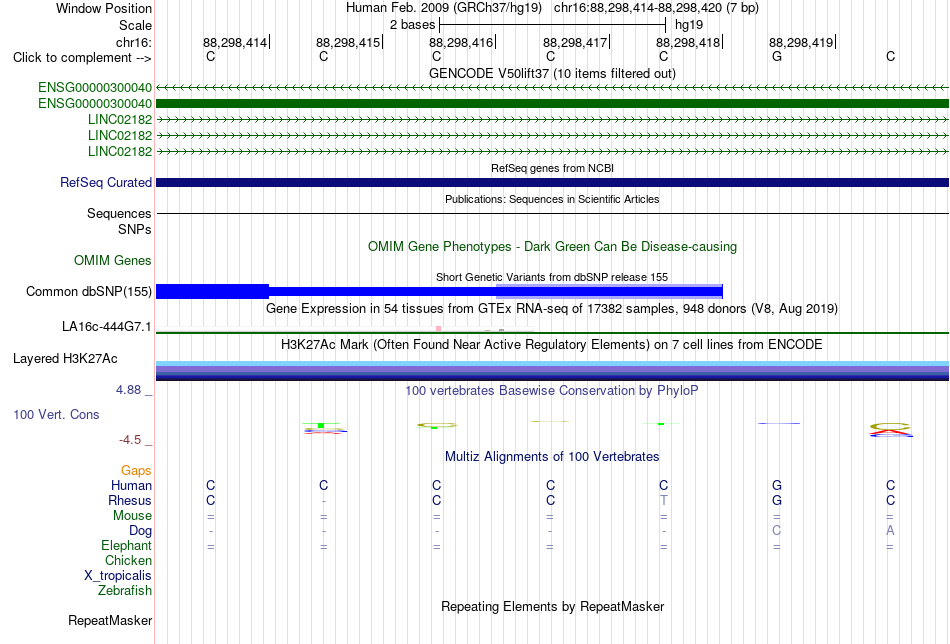The width and height of the screenshot is (950, 644).
Task: Click the RepeatMasker track label
Action: pyautogui.click(x=110, y=620)
